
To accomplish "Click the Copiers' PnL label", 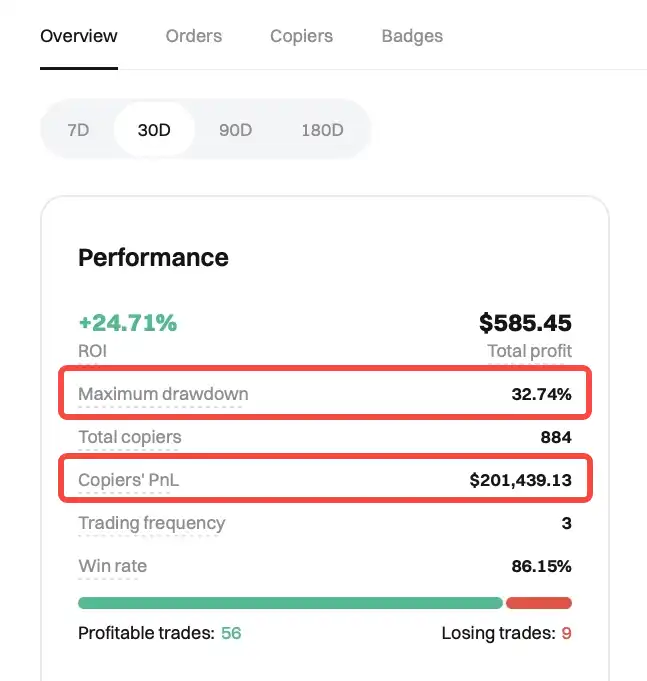I will click(129, 480).
